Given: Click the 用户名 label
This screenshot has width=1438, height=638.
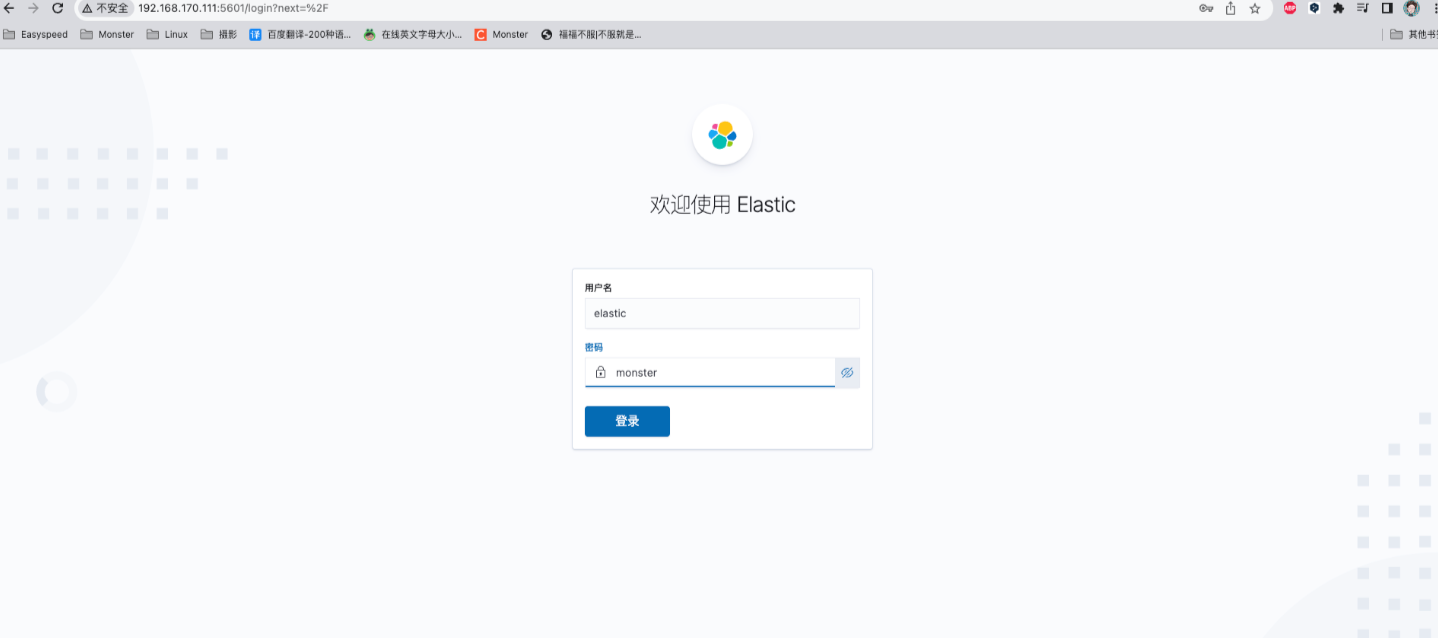Looking at the screenshot, I should coord(598,288).
